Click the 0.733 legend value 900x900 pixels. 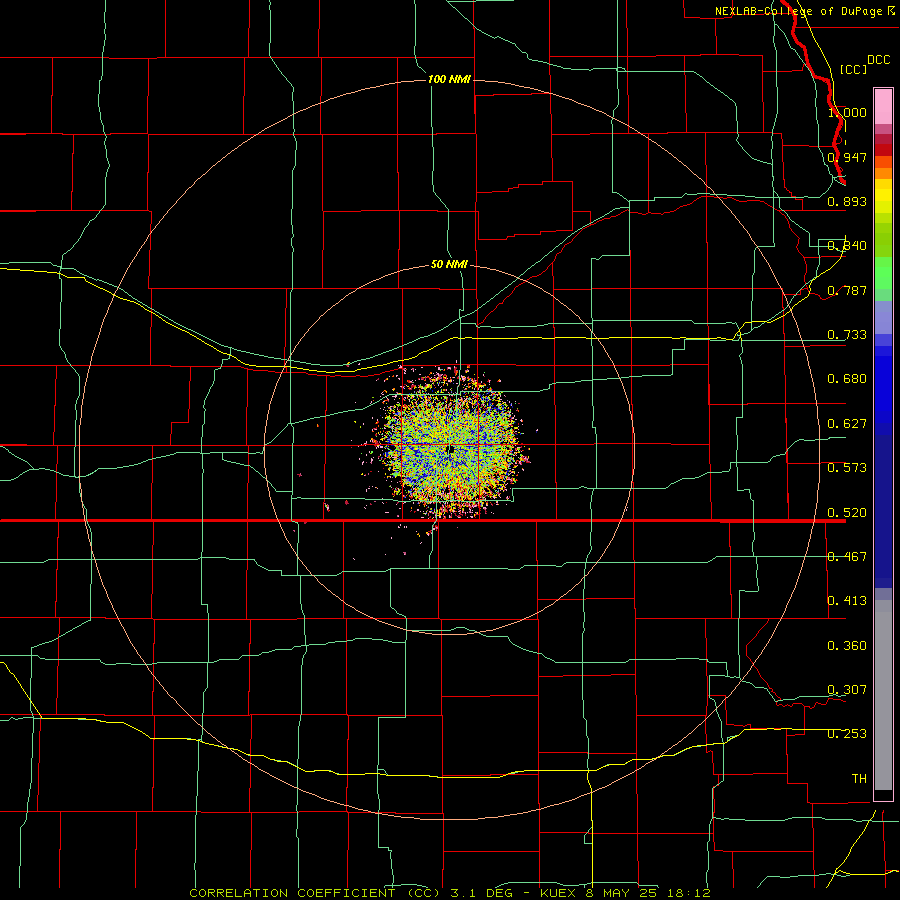[x=847, y=335]
